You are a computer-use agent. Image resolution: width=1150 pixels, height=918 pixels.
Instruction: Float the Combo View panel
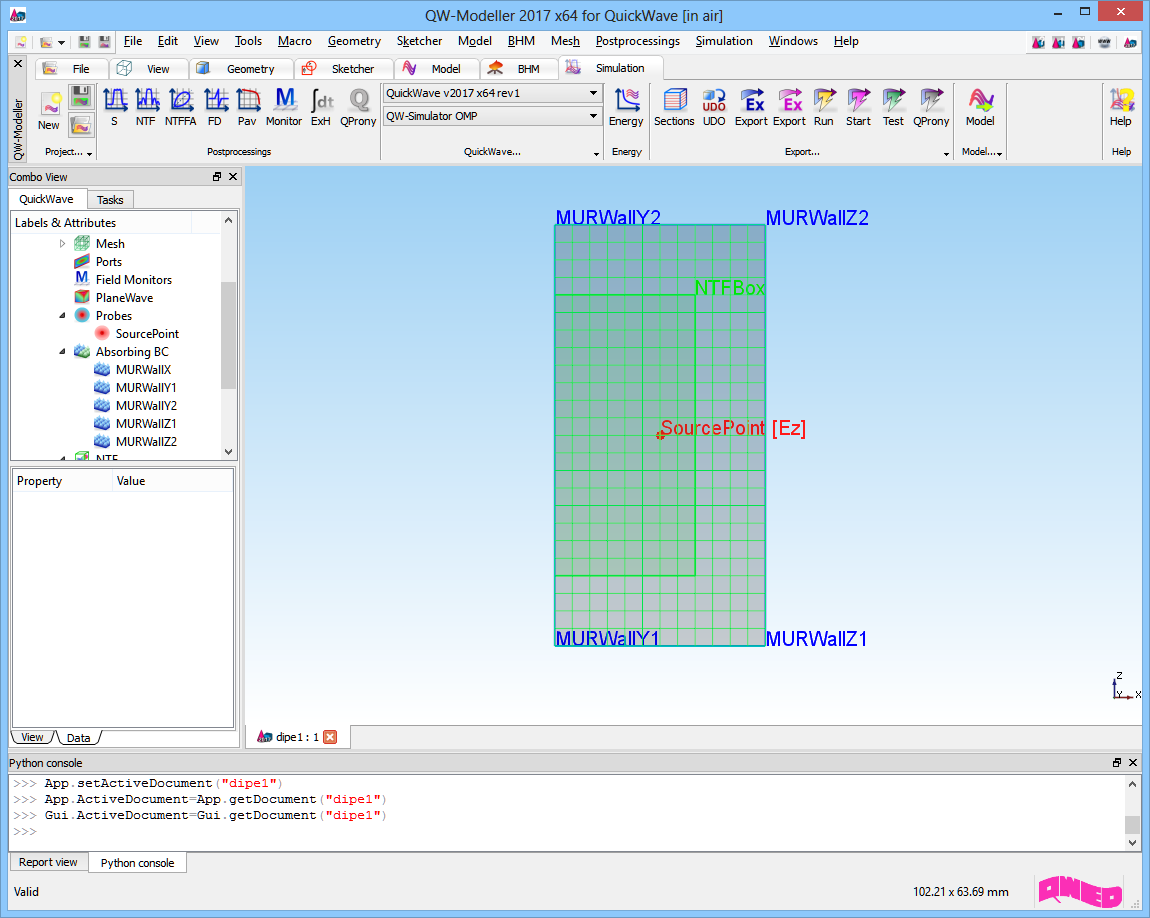tap(217, 177)
